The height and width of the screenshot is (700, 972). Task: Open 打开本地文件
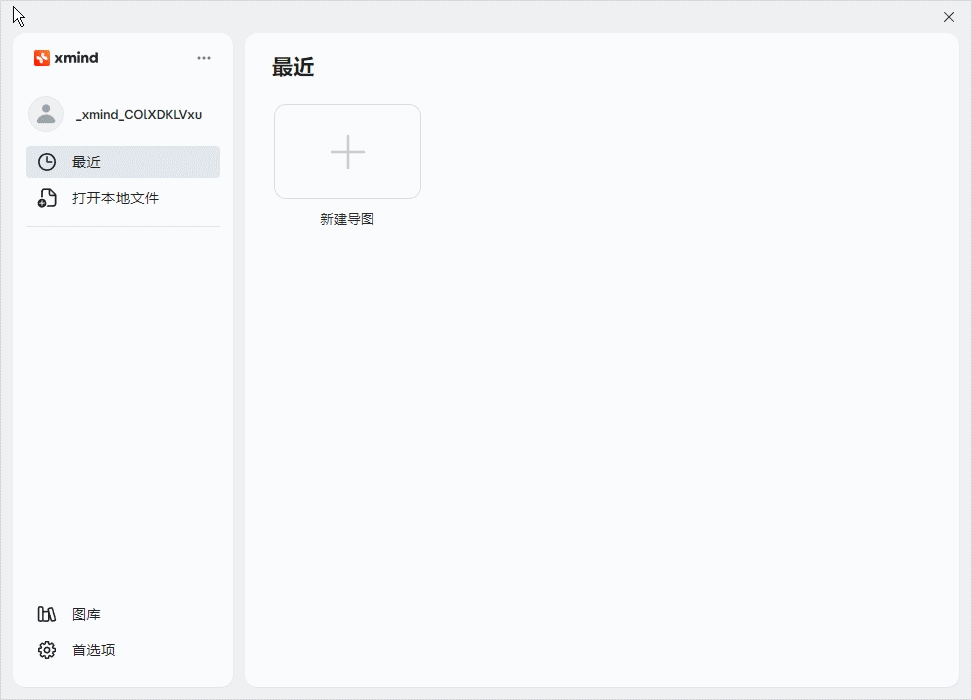click(x=123, y=198)
